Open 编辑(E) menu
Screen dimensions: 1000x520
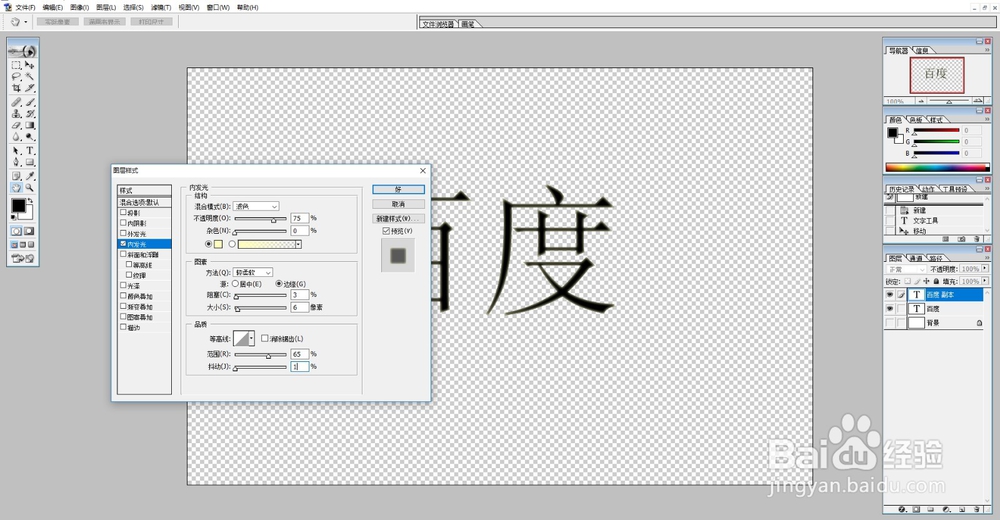[53, 7]
